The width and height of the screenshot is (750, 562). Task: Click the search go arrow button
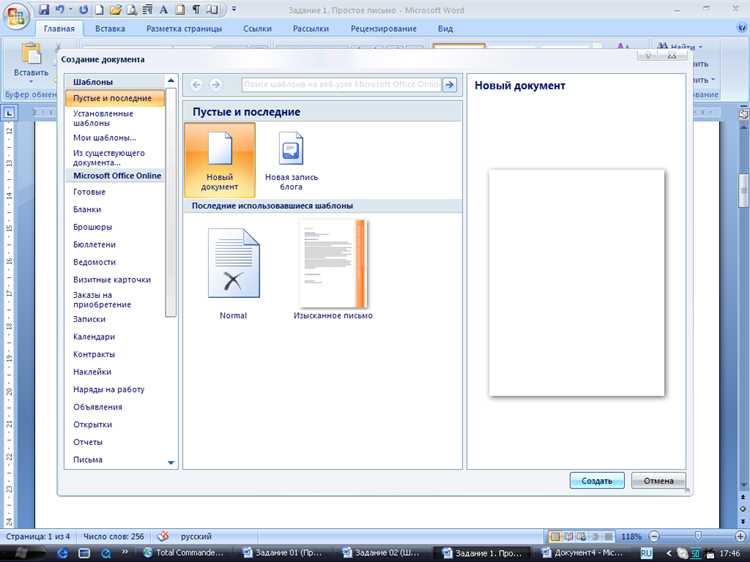[x=450, y=85]
